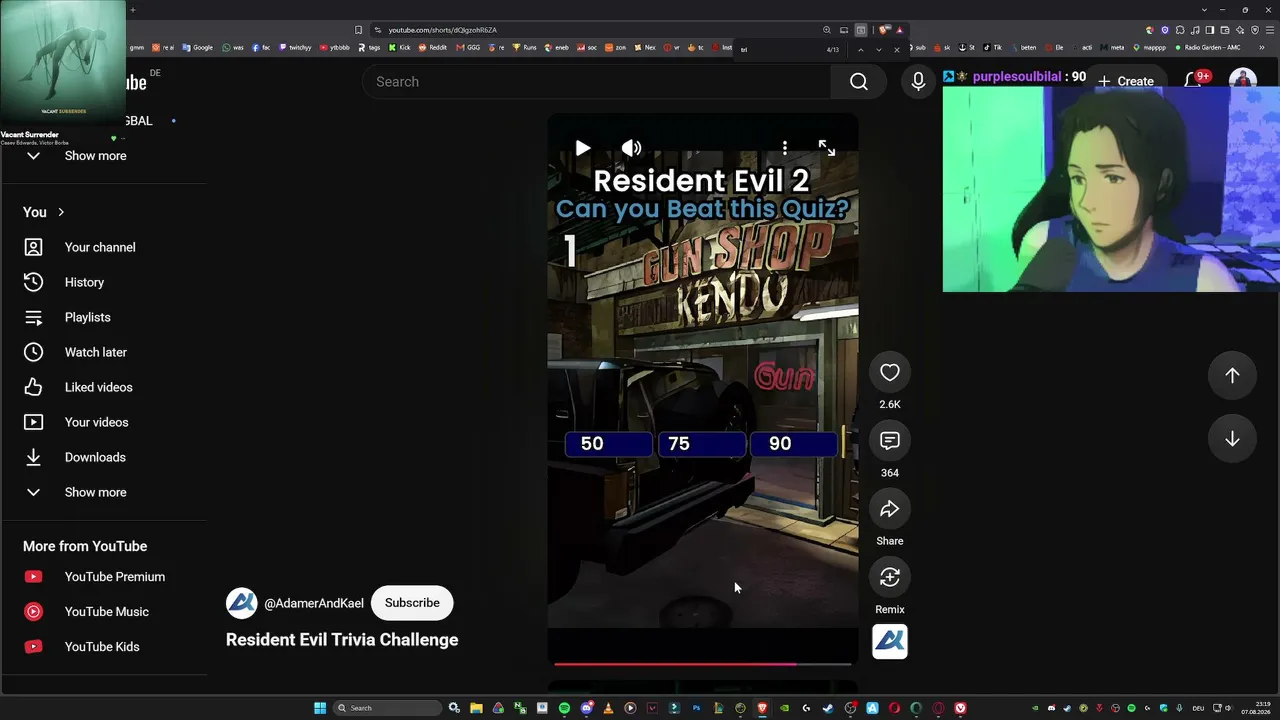Select the 50 answer option in the quiz
Image resolution: width=1280 pixels, height=720 pixels.
click(x=608, y=444)
